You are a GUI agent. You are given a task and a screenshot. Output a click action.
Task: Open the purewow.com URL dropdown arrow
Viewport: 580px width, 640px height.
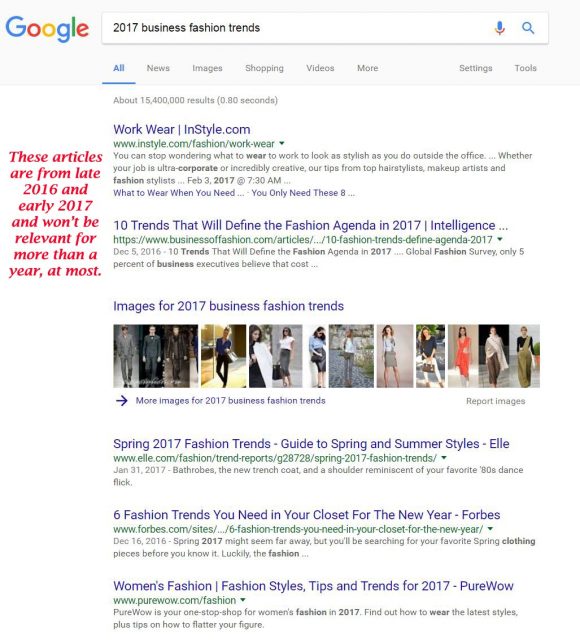243,600
